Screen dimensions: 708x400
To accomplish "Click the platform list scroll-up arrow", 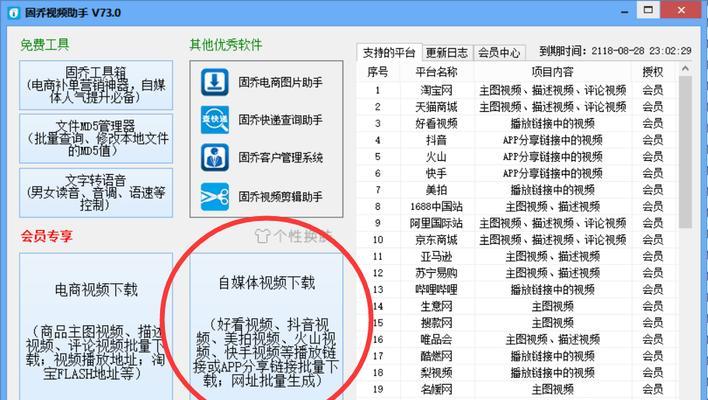I will [x=685, y=69].
